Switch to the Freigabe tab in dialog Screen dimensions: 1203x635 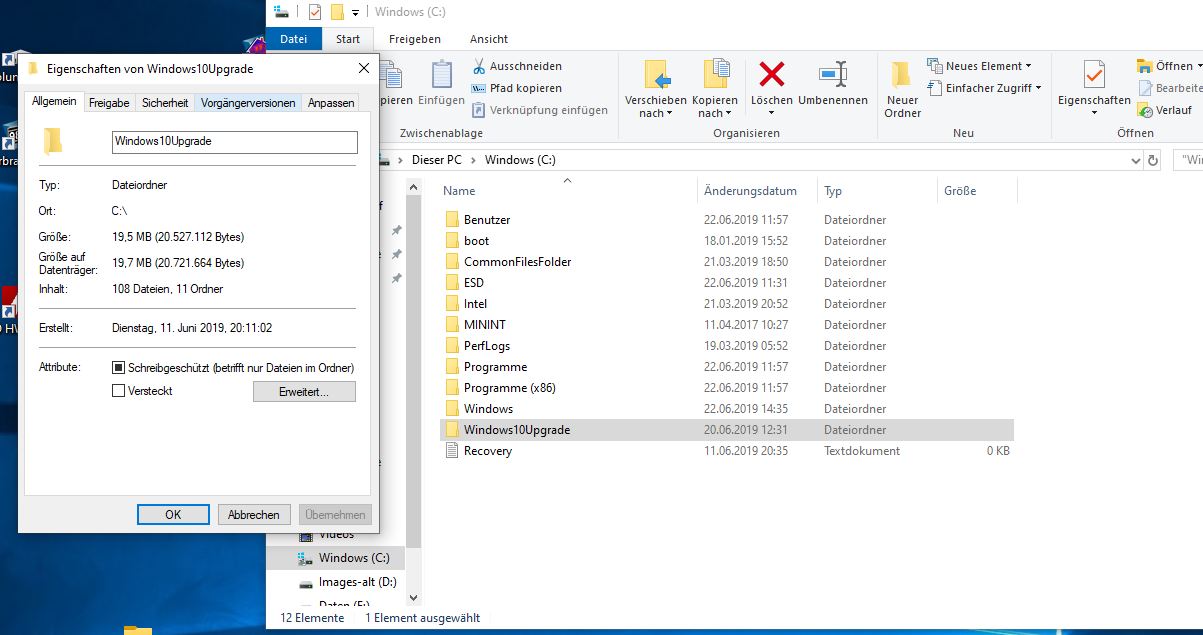109,103
